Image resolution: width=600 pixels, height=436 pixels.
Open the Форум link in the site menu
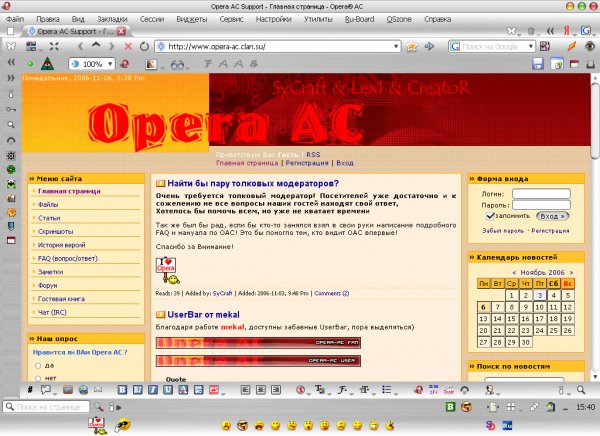(47, 286)
